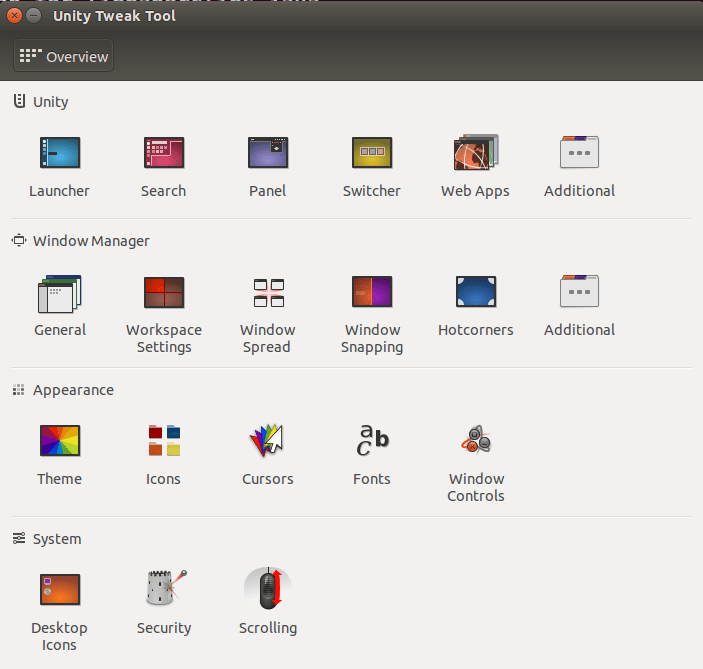Image resolution: width=703 pixels, height=669 pixels.
Task: Open the Icons appearance settings
Action: coord(163,441)
